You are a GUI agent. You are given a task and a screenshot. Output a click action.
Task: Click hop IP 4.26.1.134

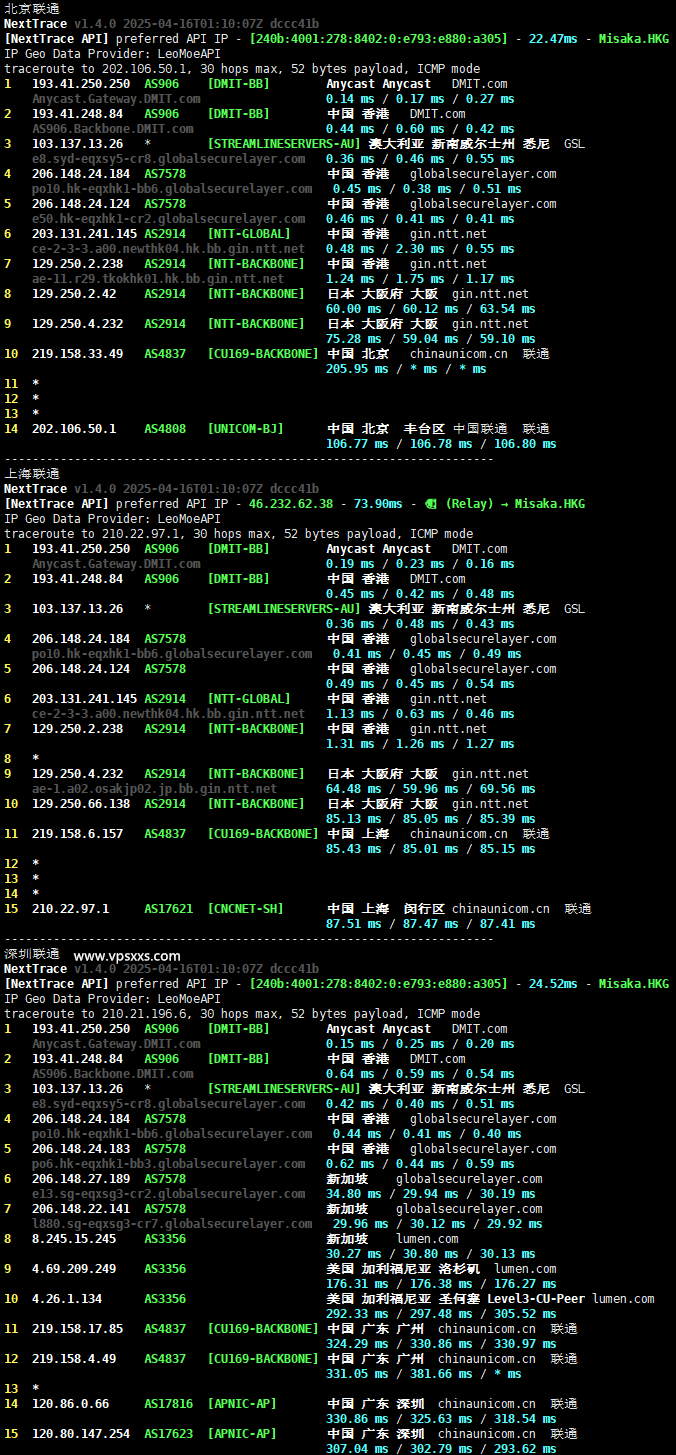(x=67, y=1299)
